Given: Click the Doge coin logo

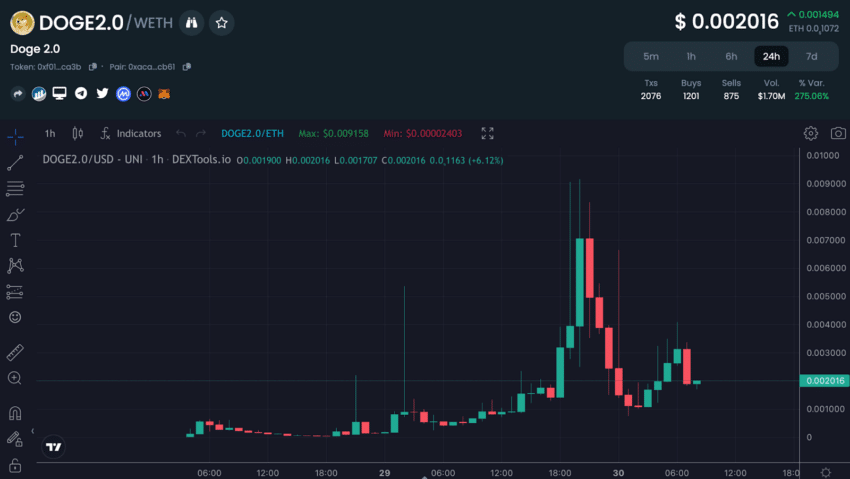Looking at the screenshot, I should [22, 23].
